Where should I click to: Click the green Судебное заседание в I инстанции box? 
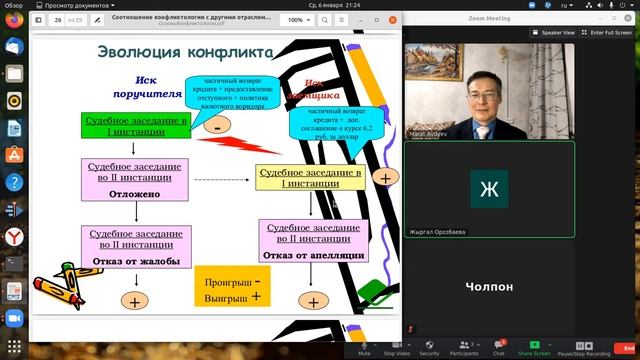pyautogui.click(x=136, y=126)
